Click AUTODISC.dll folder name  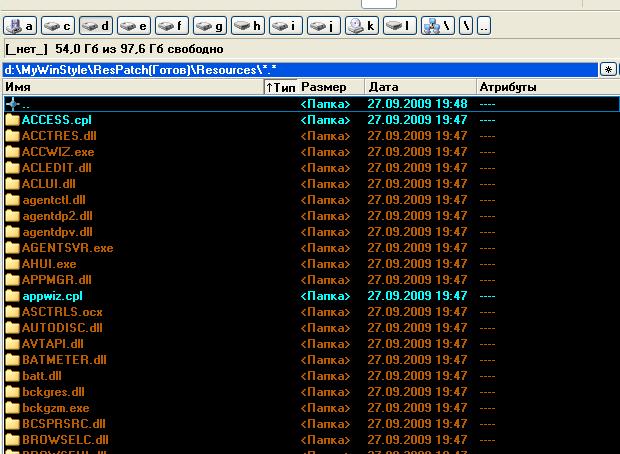tap(62, 328)
